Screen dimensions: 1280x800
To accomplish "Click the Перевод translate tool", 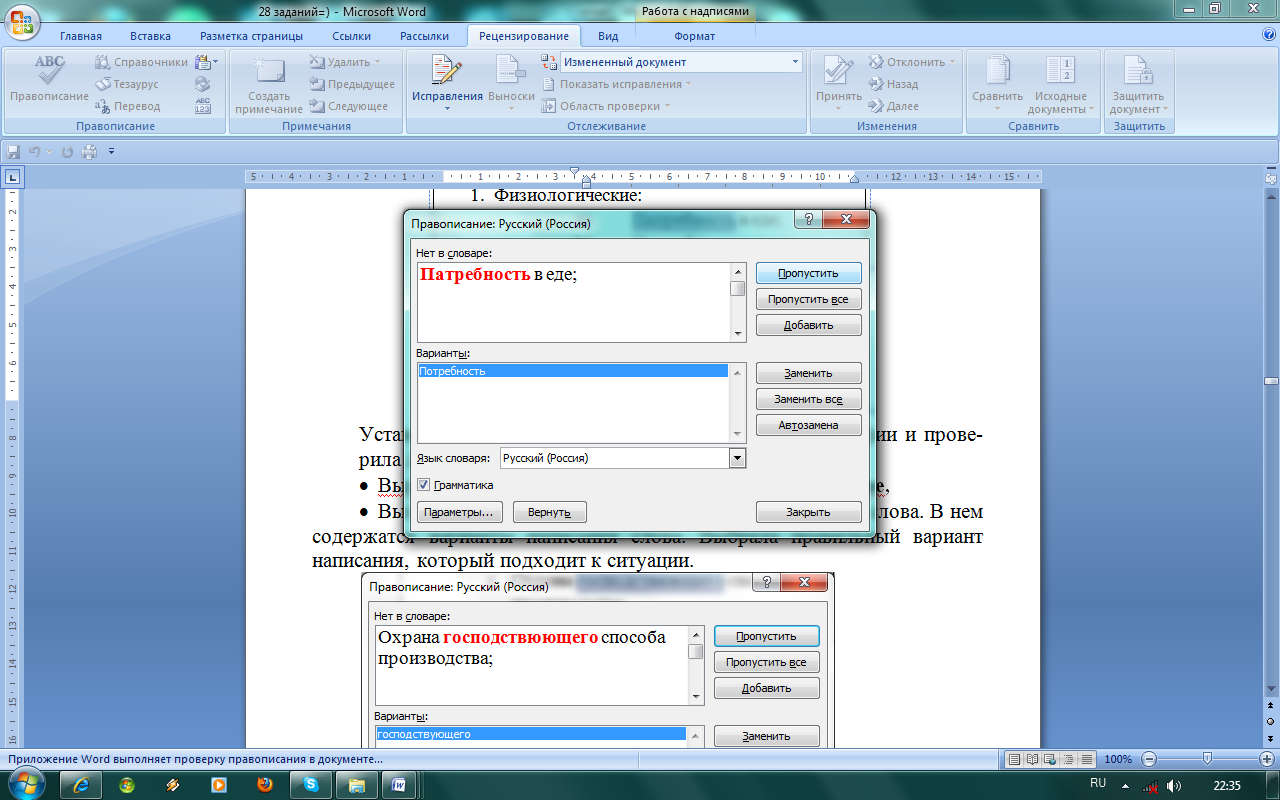I will tap(127, 106).
